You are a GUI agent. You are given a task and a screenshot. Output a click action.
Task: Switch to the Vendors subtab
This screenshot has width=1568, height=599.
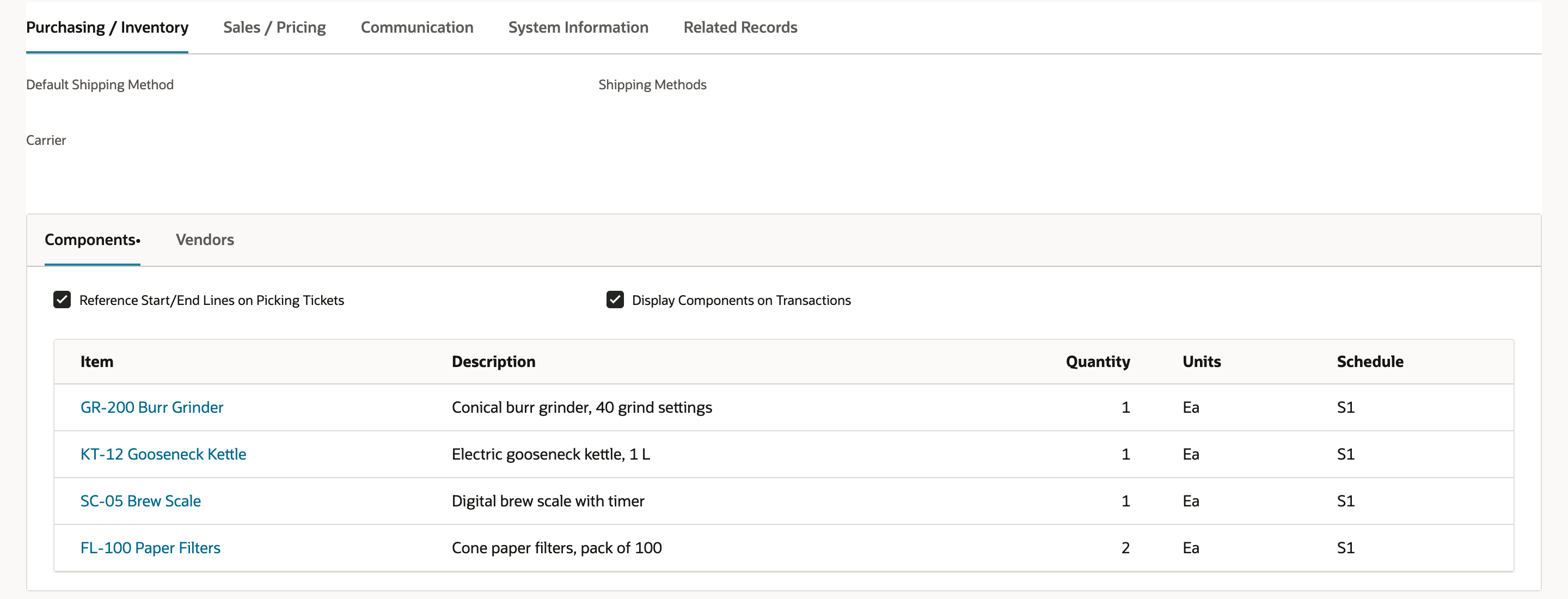coord(205,240)
